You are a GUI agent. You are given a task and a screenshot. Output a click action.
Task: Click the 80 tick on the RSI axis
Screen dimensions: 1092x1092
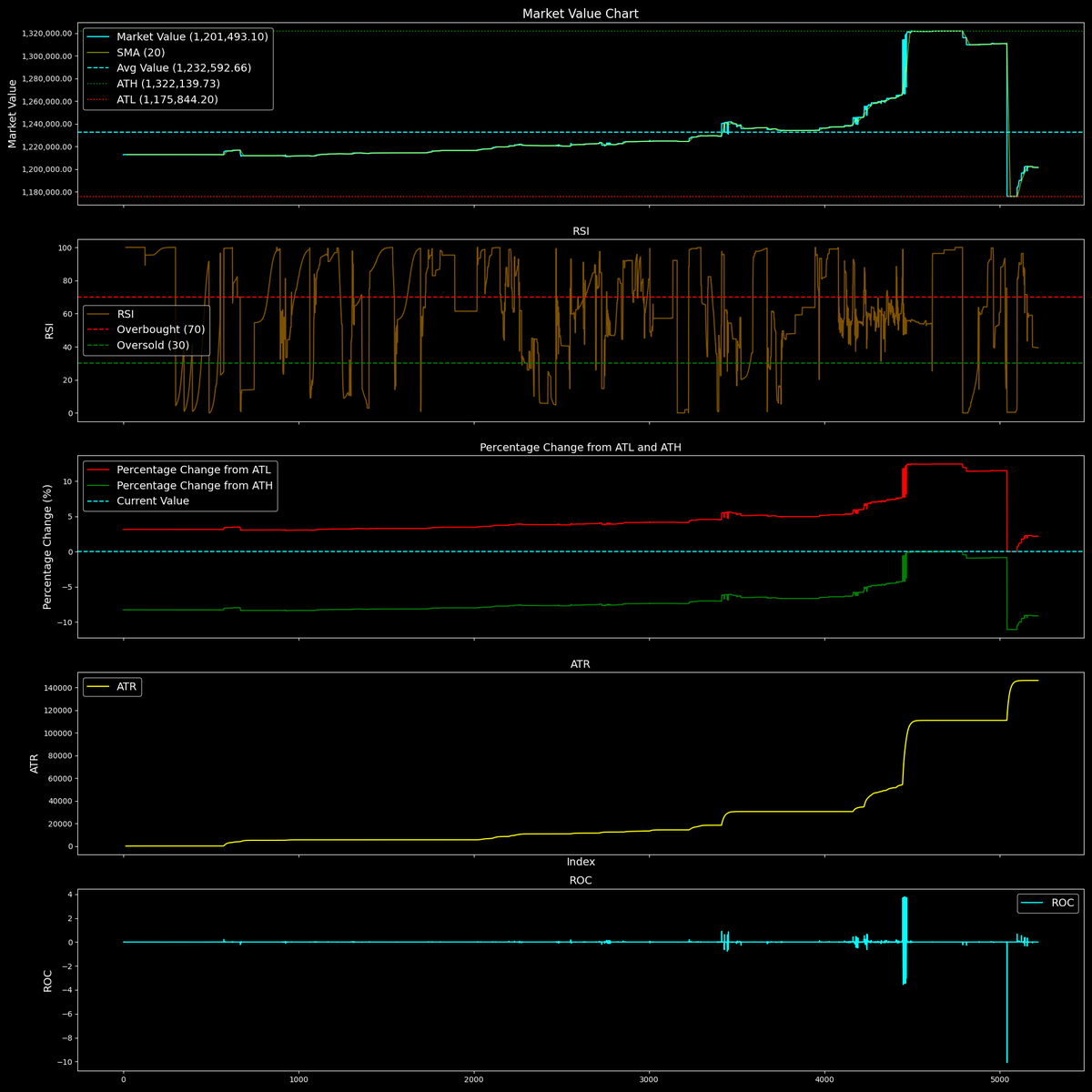(67, 280)
